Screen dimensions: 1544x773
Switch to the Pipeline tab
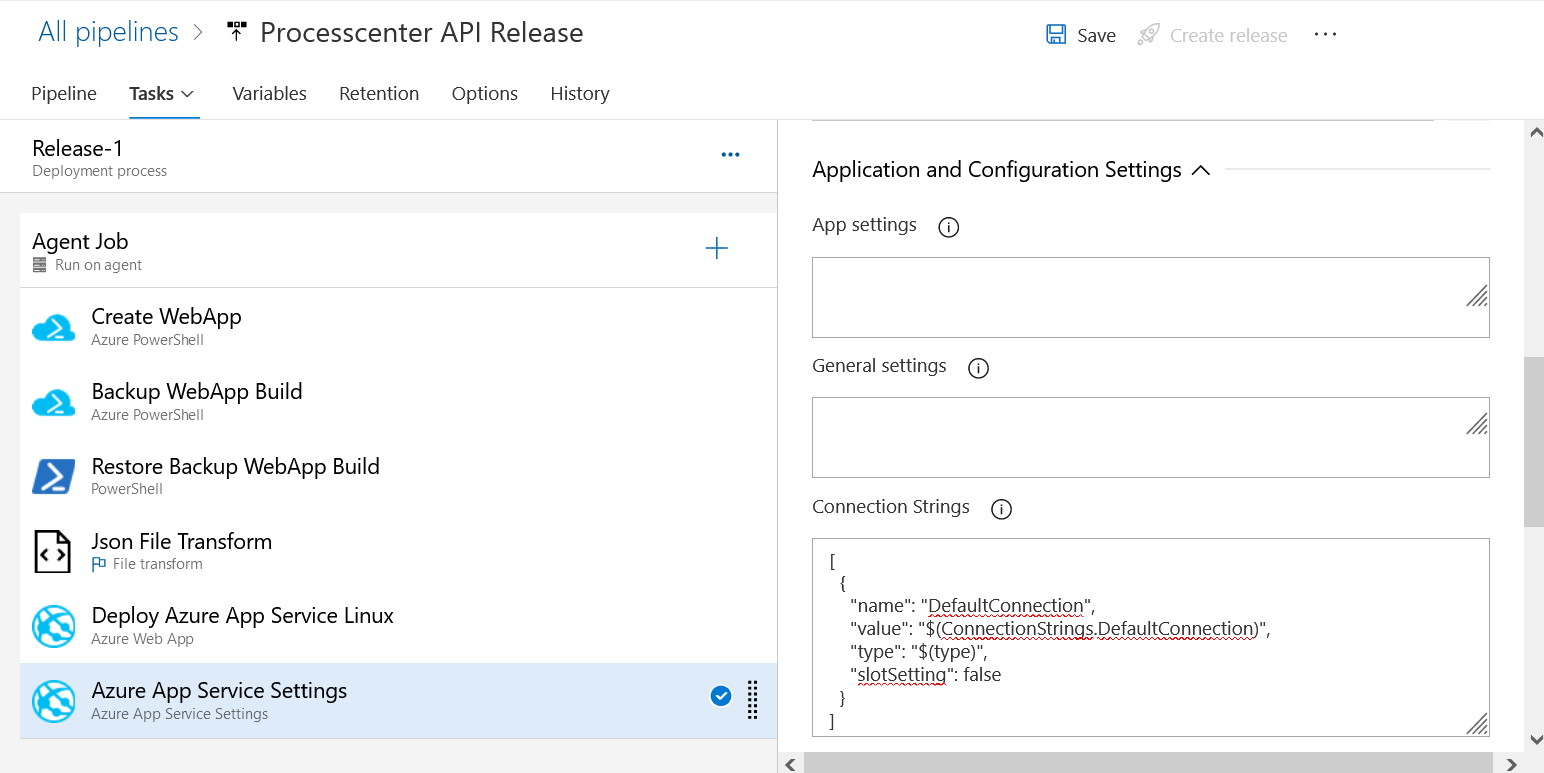pos(64,93)
